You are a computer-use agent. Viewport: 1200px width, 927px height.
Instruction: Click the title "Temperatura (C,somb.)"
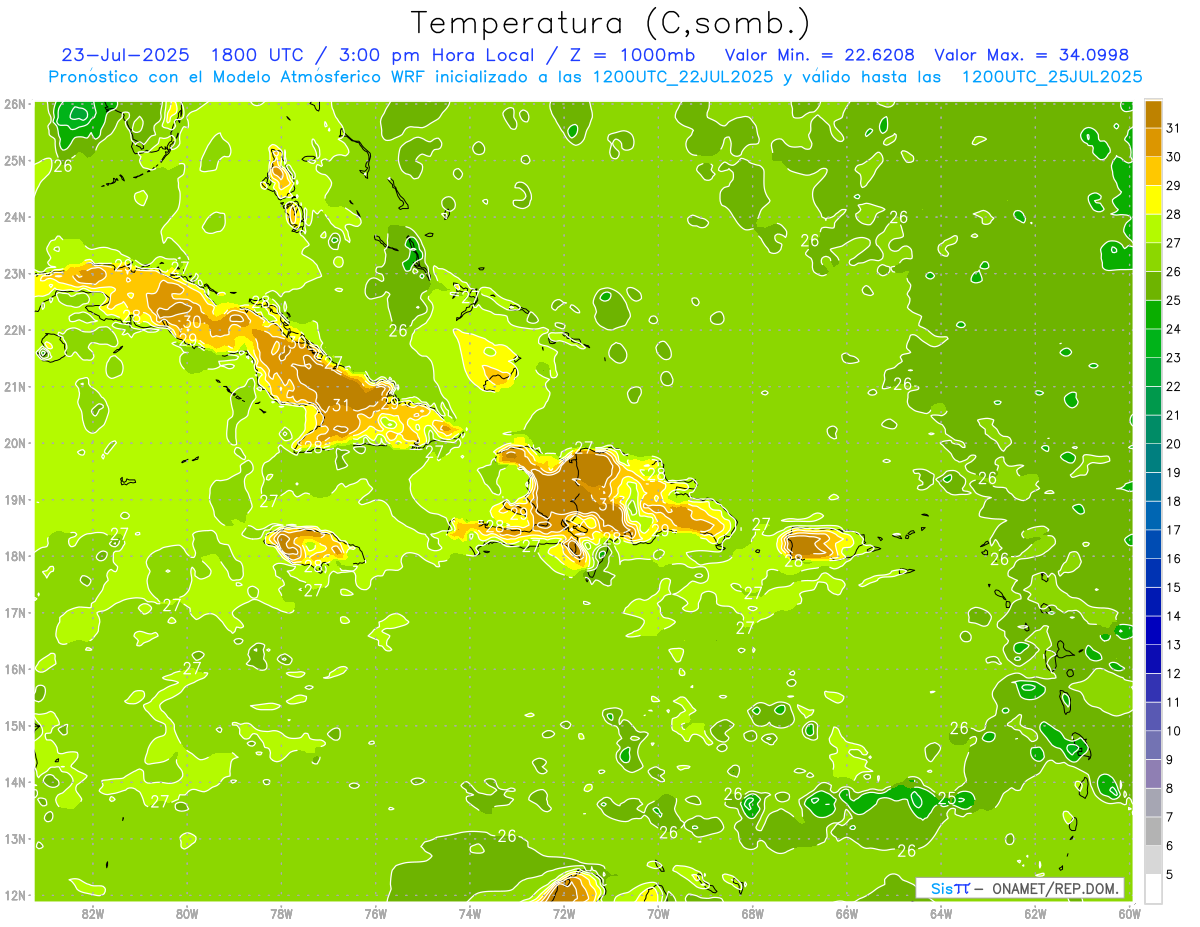[611, 24]
